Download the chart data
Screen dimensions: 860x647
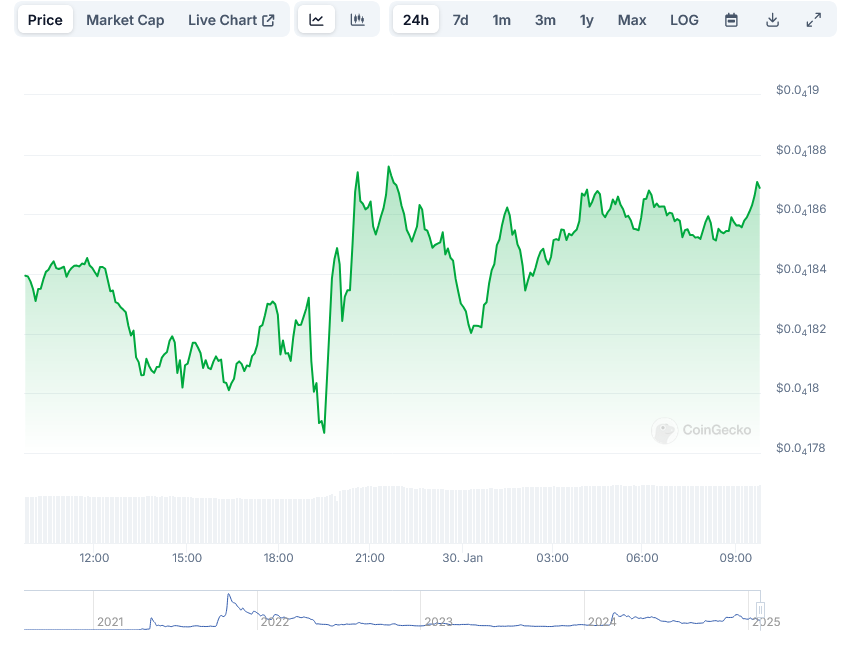772,20
